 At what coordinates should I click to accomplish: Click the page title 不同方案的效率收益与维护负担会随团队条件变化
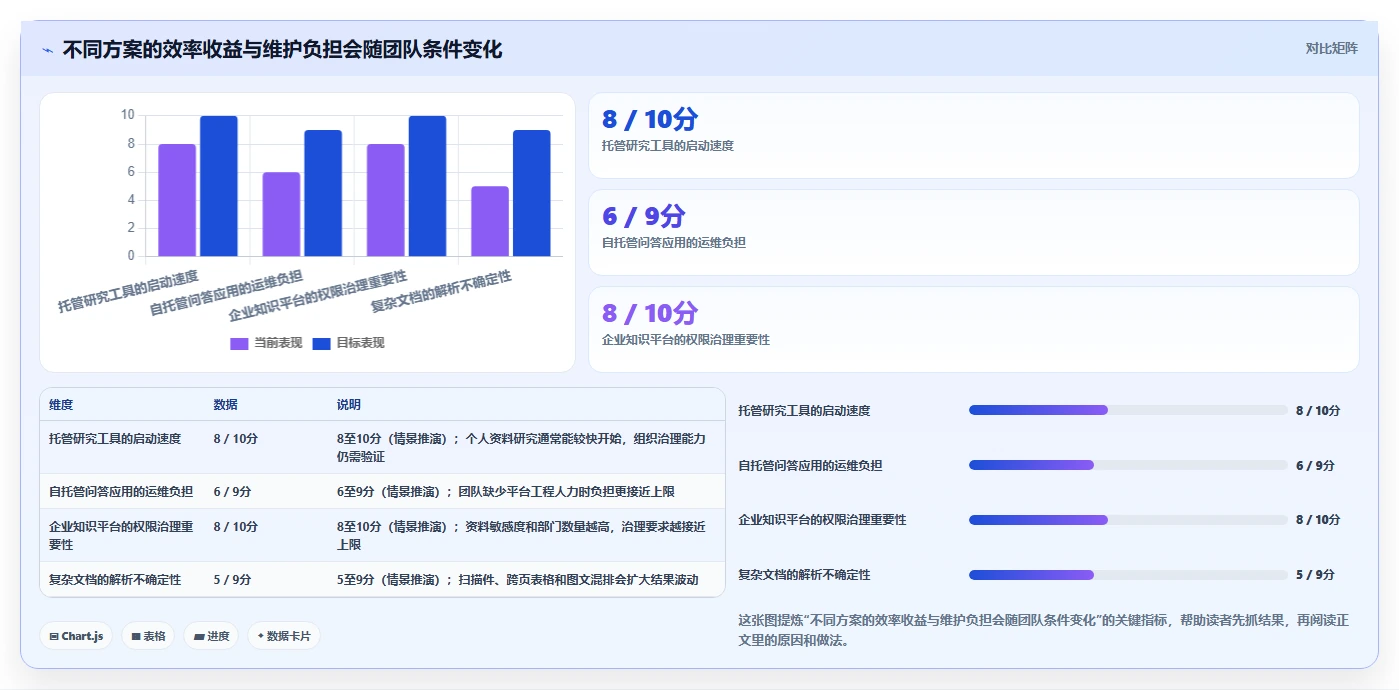282,49
